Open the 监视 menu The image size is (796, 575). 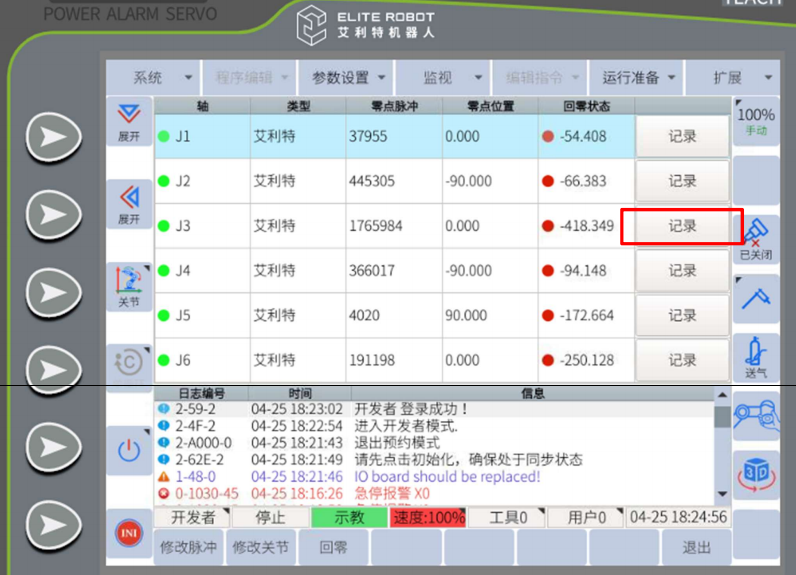pyautogui.click(x=442, y=77)
